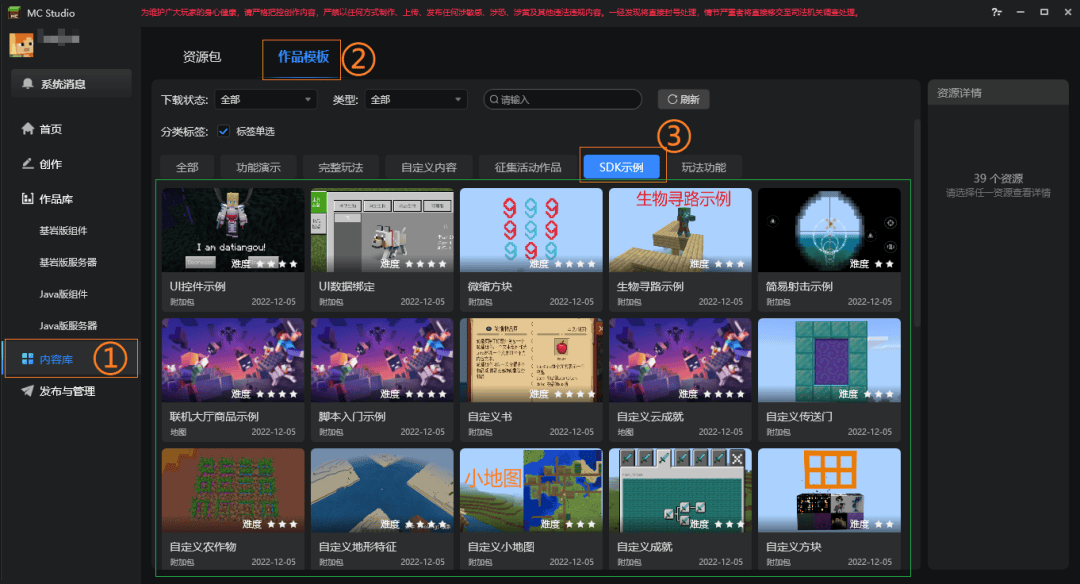
Task: Click the resource list vertical scrollbar
Action: (x=917, y=222)
